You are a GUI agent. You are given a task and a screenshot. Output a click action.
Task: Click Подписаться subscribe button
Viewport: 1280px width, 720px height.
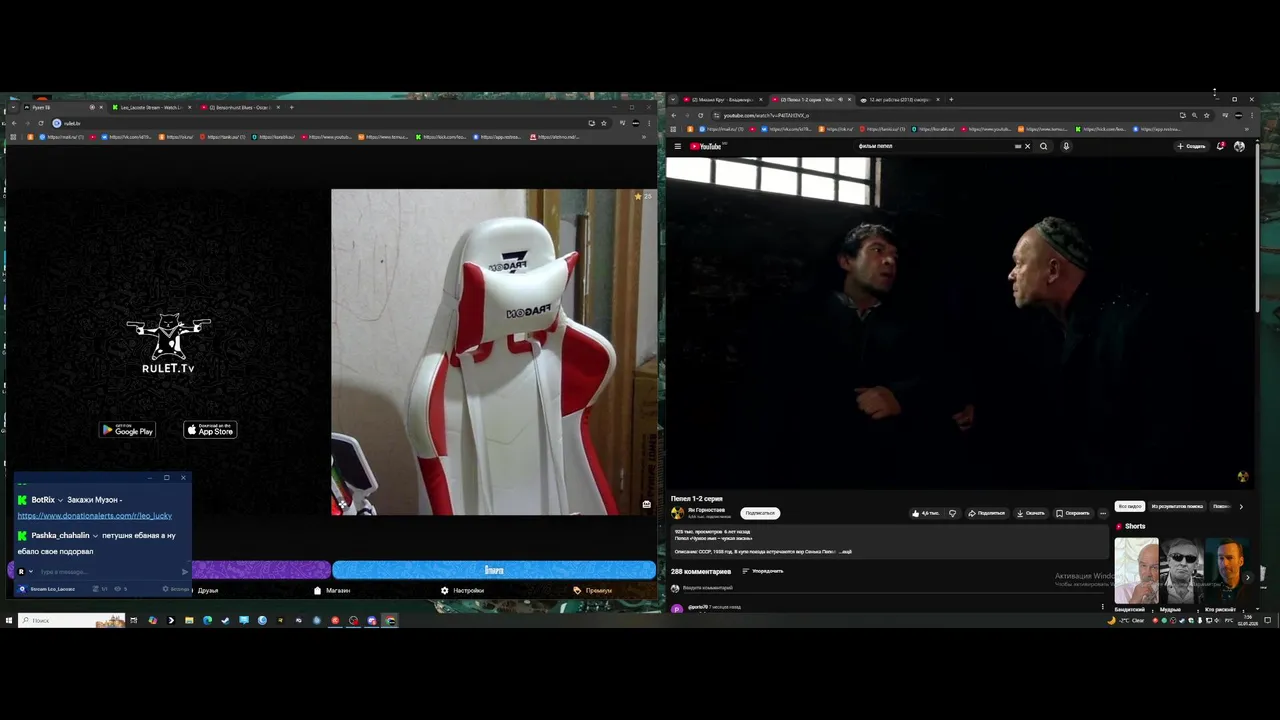(760, 513)
